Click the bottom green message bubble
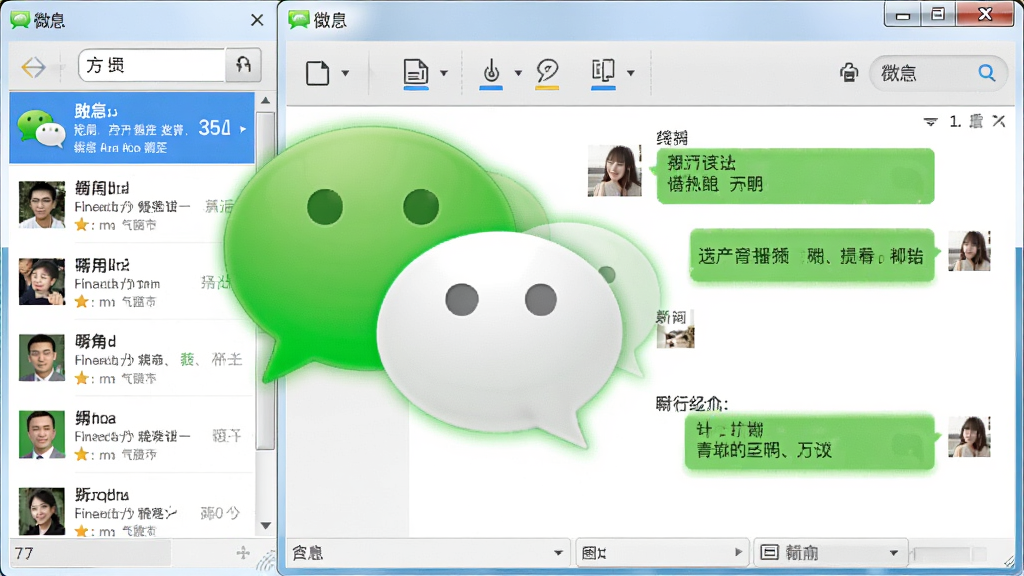Viewport: 1024px width, 576px height. [810, 442]
